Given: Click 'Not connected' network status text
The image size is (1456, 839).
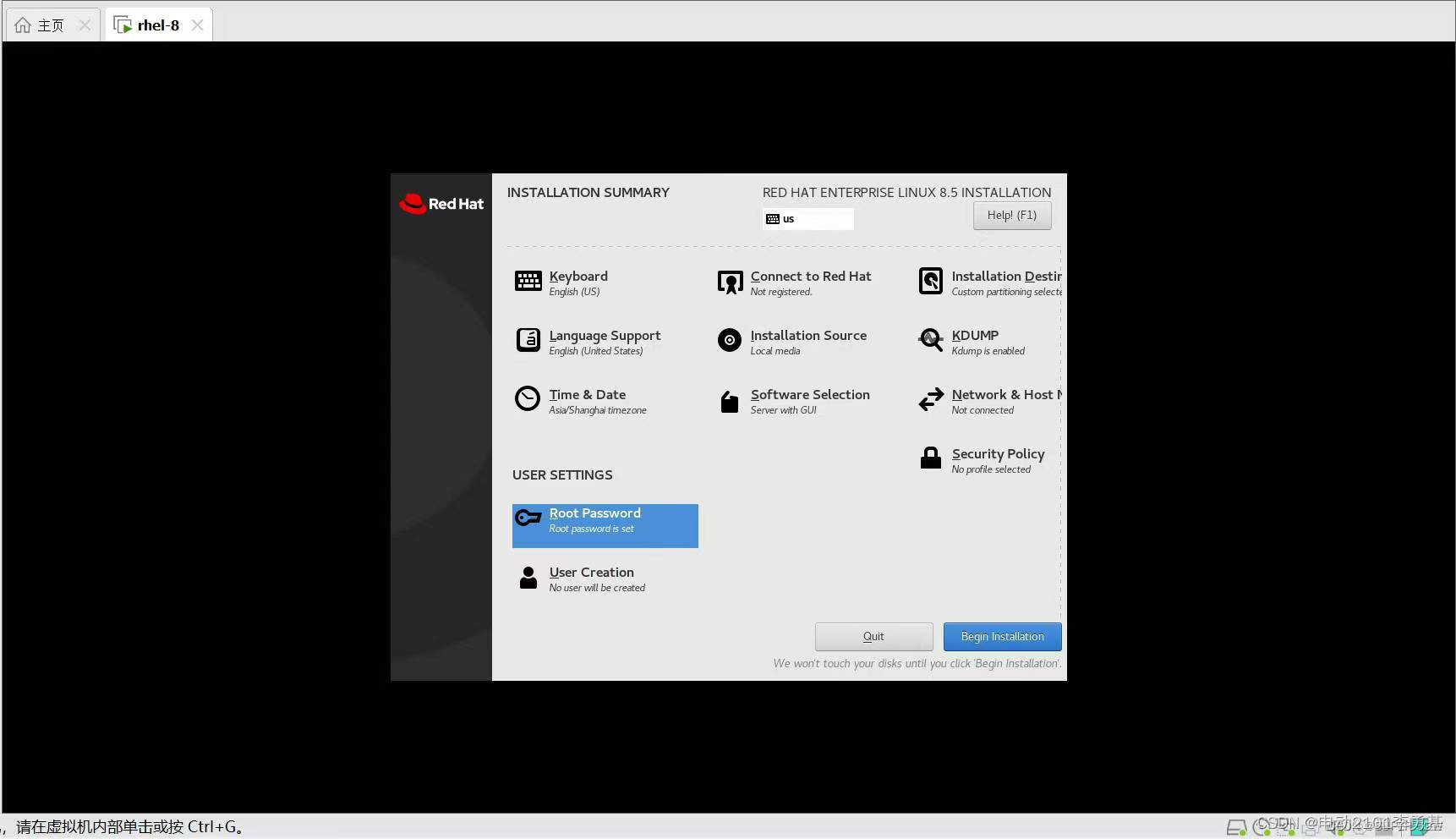Looking at the screenshot, I should click(983, 410).
